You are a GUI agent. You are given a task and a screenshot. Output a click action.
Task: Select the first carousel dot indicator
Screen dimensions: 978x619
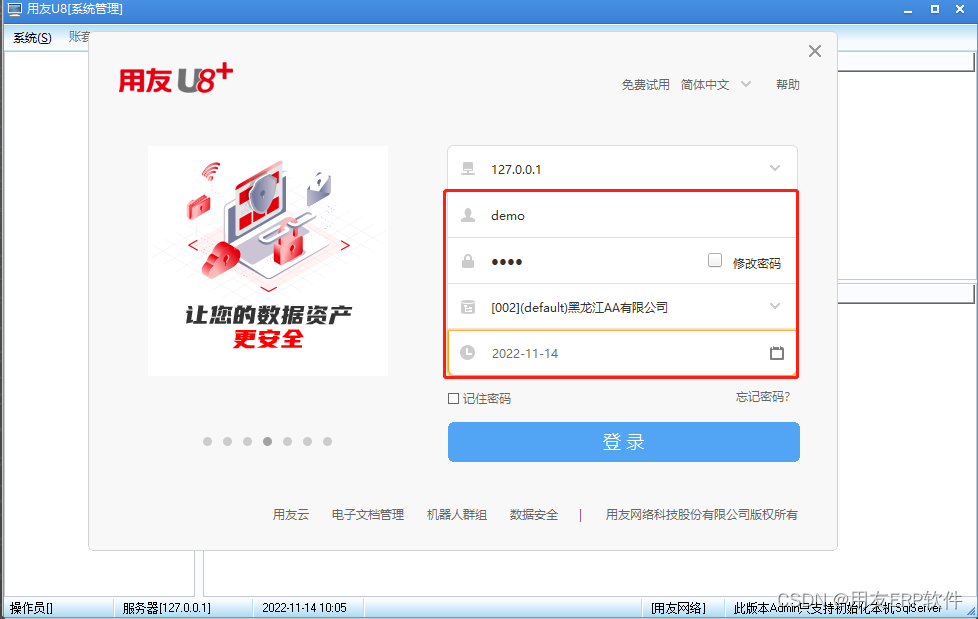208,442
